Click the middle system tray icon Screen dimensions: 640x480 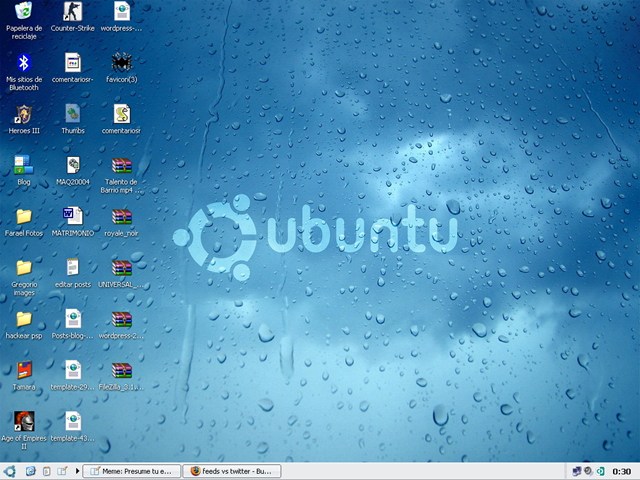[x=588, y=471]
